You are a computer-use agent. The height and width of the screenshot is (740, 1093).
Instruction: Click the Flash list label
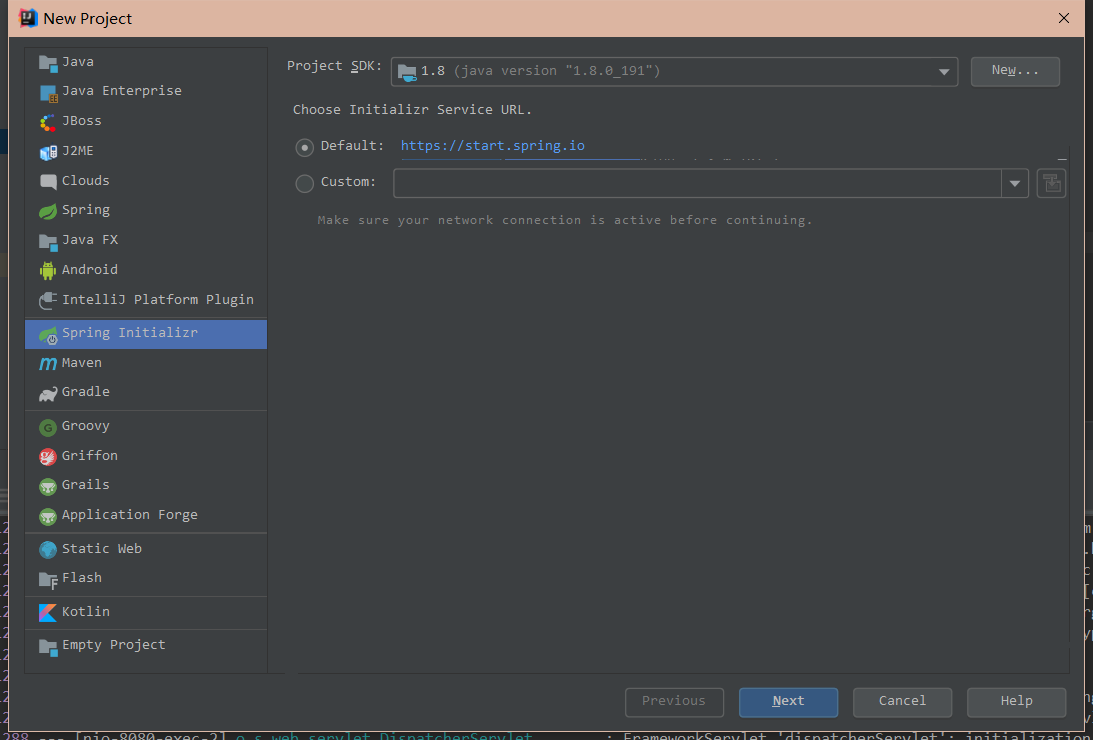(82, 578)
